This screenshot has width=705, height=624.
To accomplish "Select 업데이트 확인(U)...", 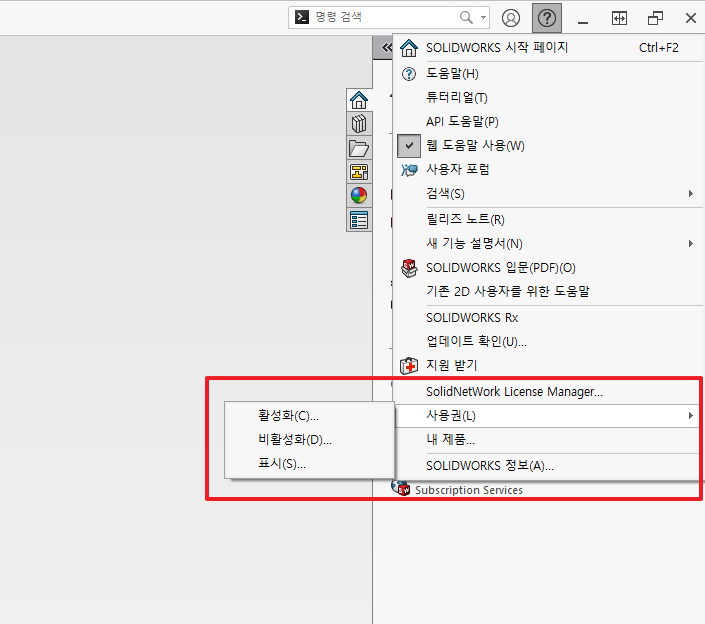I will pos(548,342).
